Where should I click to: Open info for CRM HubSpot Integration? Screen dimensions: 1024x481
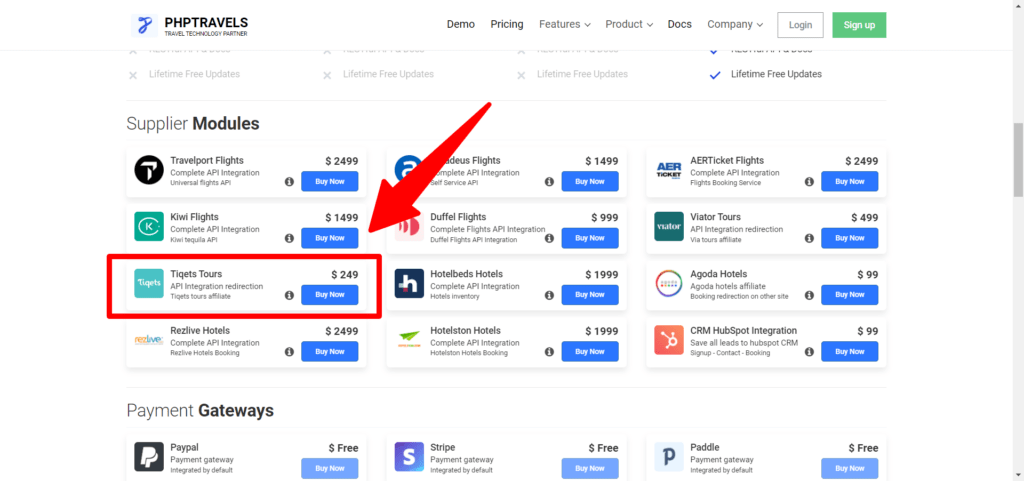[809, 352]
